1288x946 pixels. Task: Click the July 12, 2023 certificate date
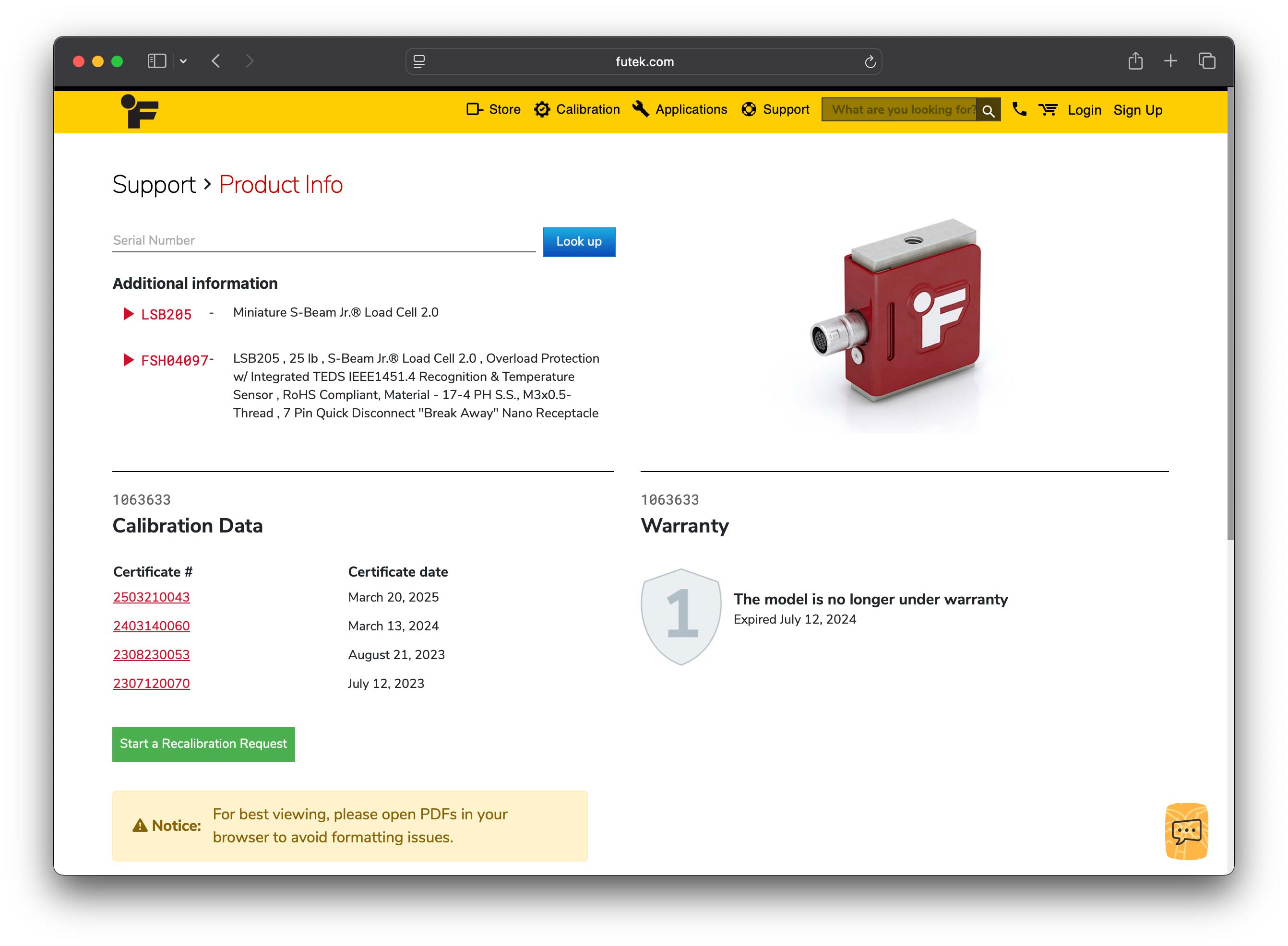[x=386, y=683]
